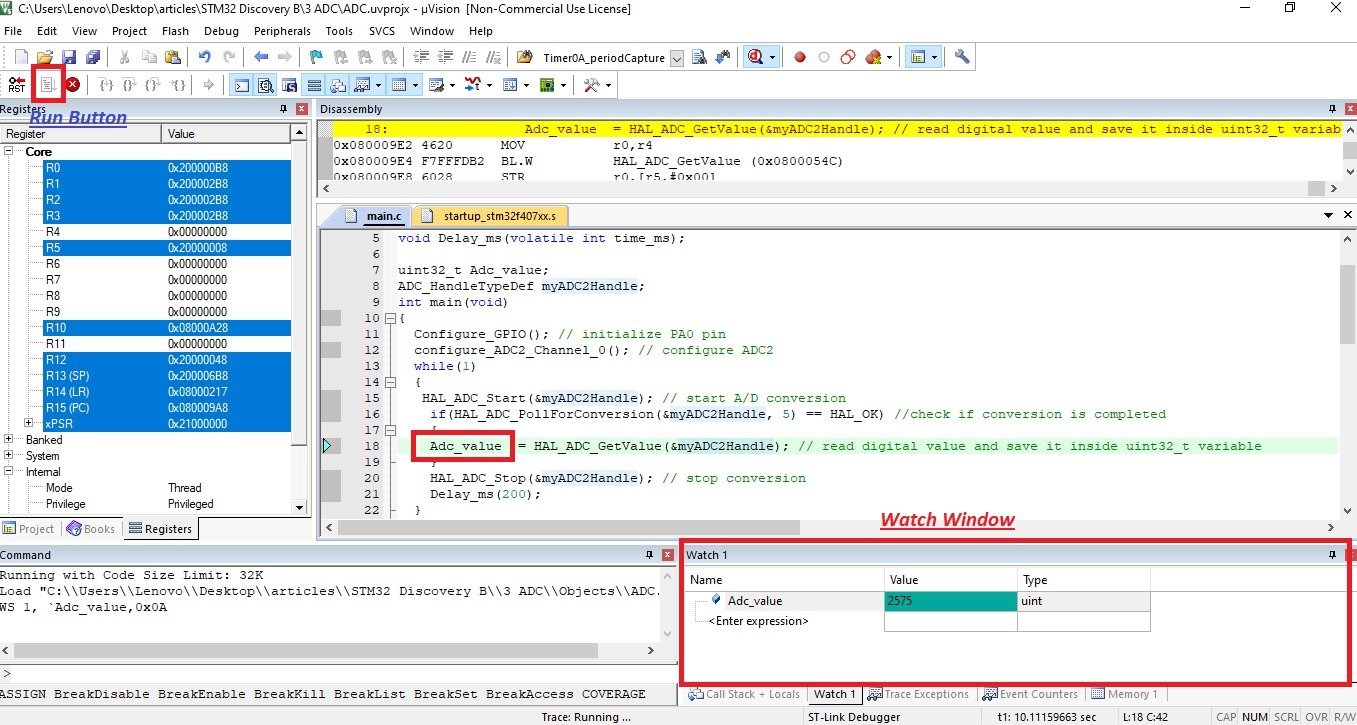Toggle the Disassembly window toolbar button
The width and height of the screenshot is (1357, 725).
pyautogui.click(x=266, y=85)
